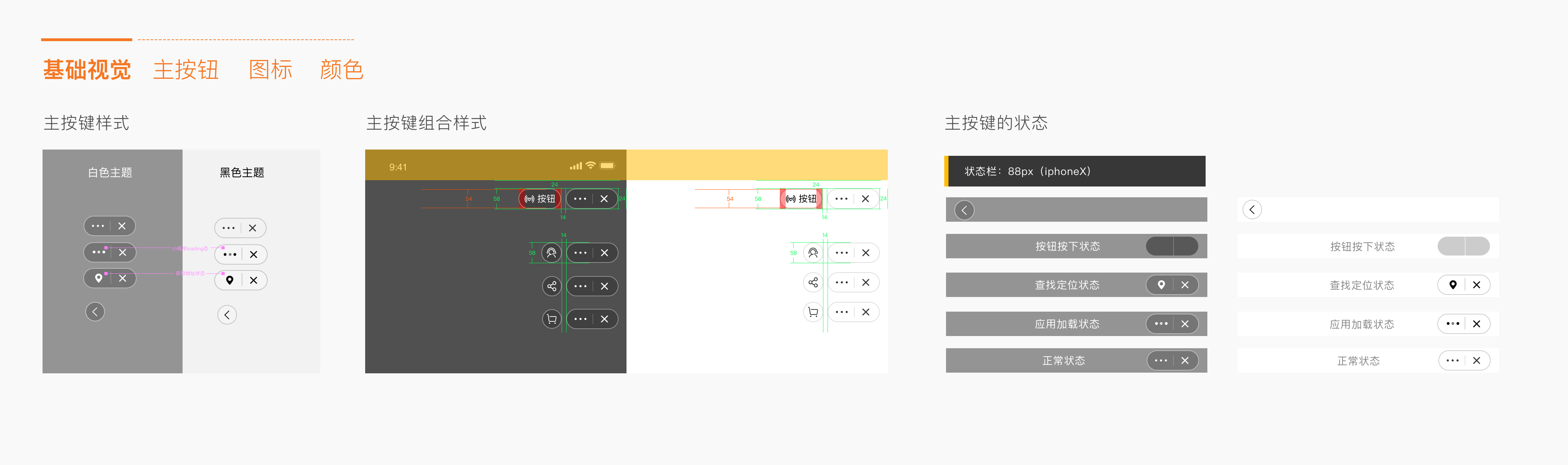Click location pin in white 查找定位状态 row

click(x=1453, y=285)
